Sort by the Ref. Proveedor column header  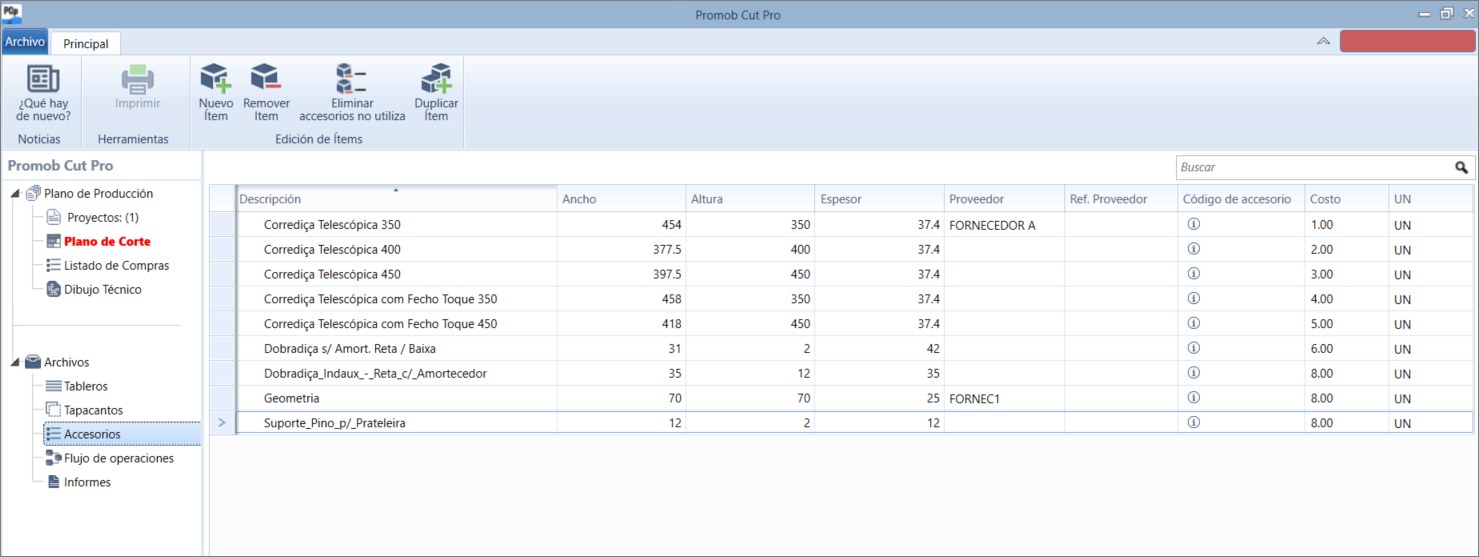click(1121, 199)
